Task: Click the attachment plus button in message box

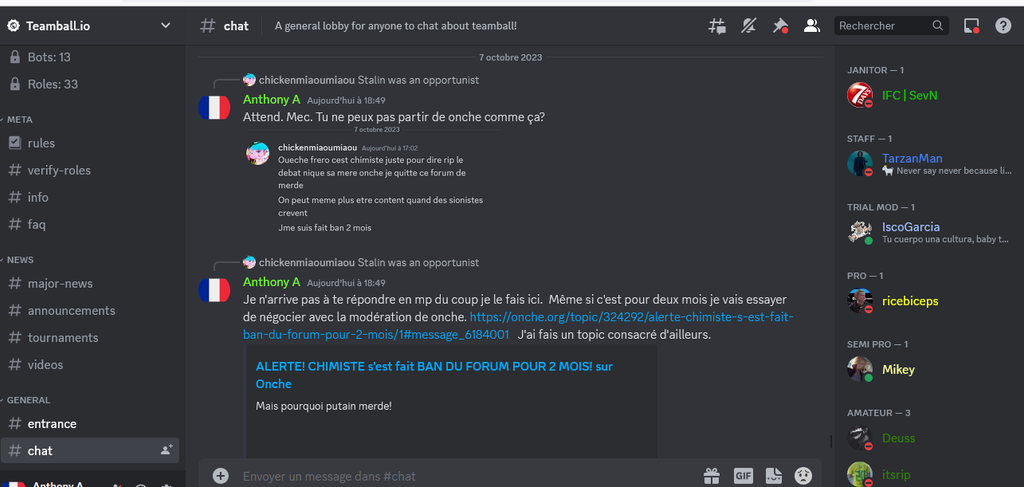Action: [221, 476]
